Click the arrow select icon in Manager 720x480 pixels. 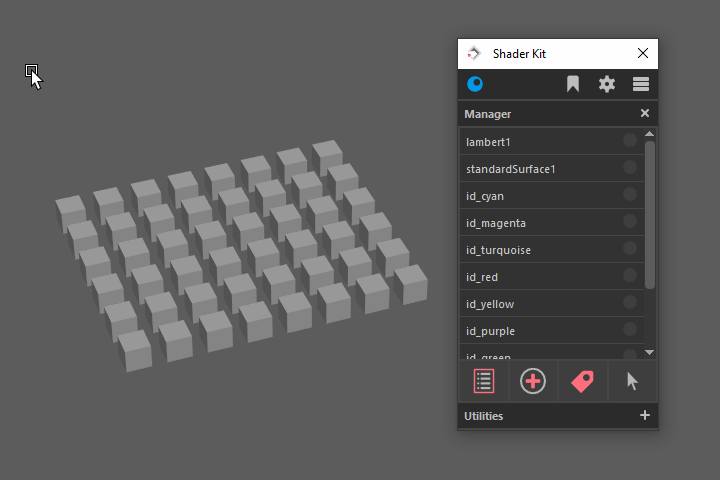pyautogui.click(x=632, y=381)
